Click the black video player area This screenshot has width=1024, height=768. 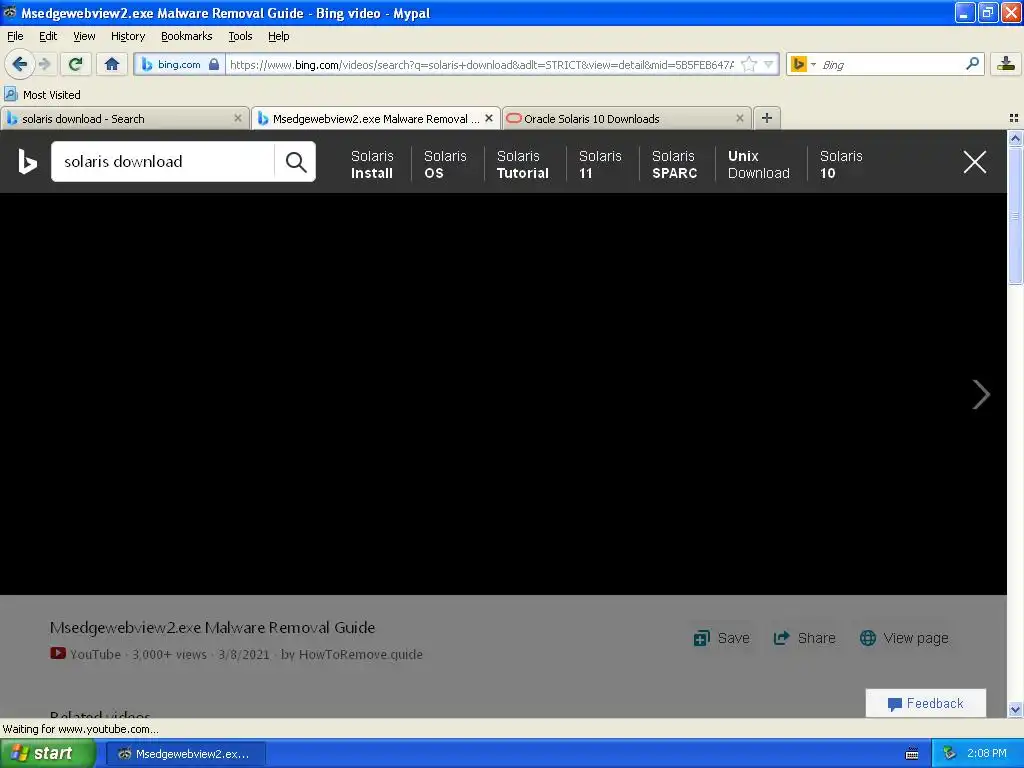(503, 394)
